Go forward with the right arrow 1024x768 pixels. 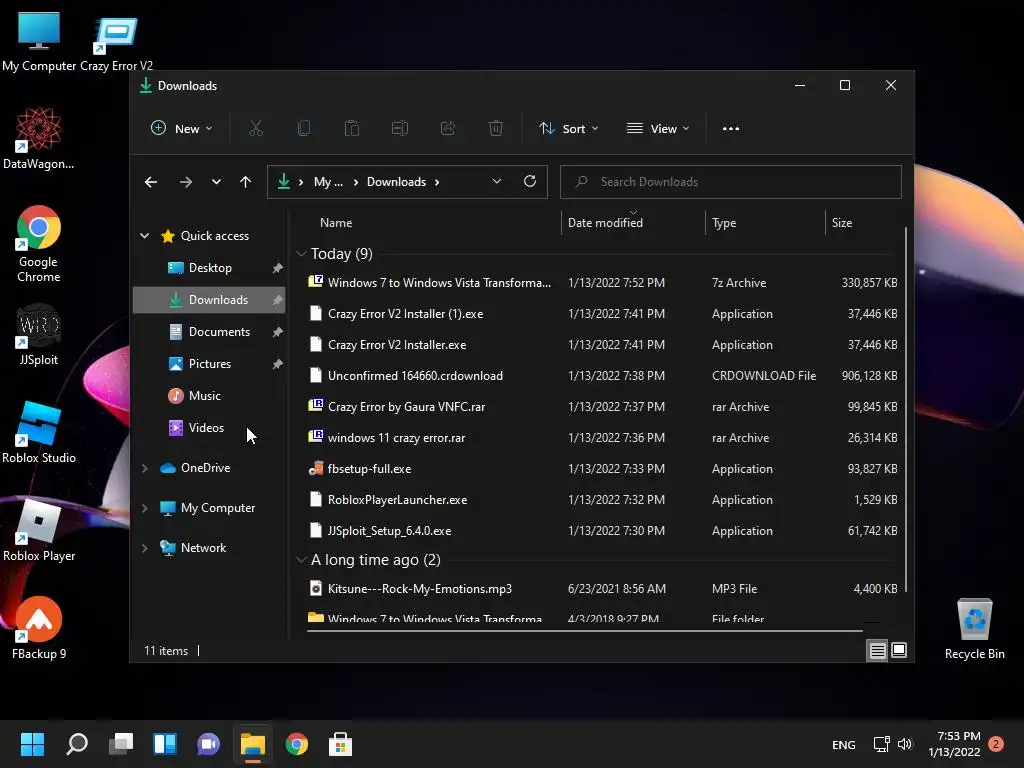pos(186,182)
